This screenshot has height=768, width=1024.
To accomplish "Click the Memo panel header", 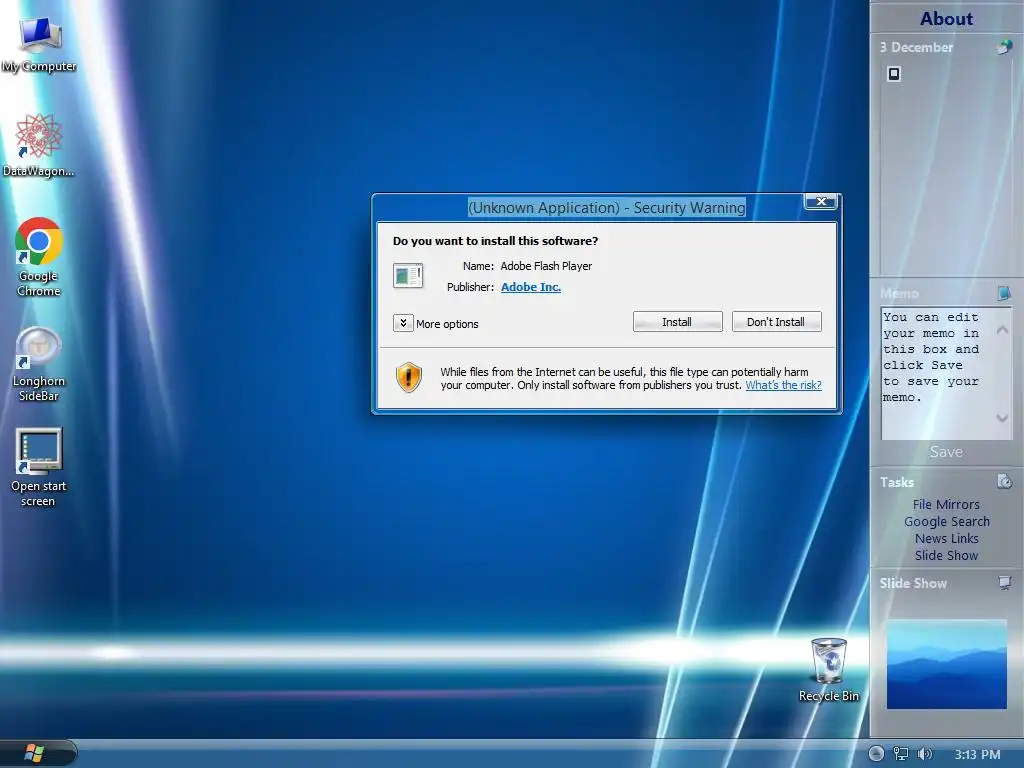I will [899, 293].
